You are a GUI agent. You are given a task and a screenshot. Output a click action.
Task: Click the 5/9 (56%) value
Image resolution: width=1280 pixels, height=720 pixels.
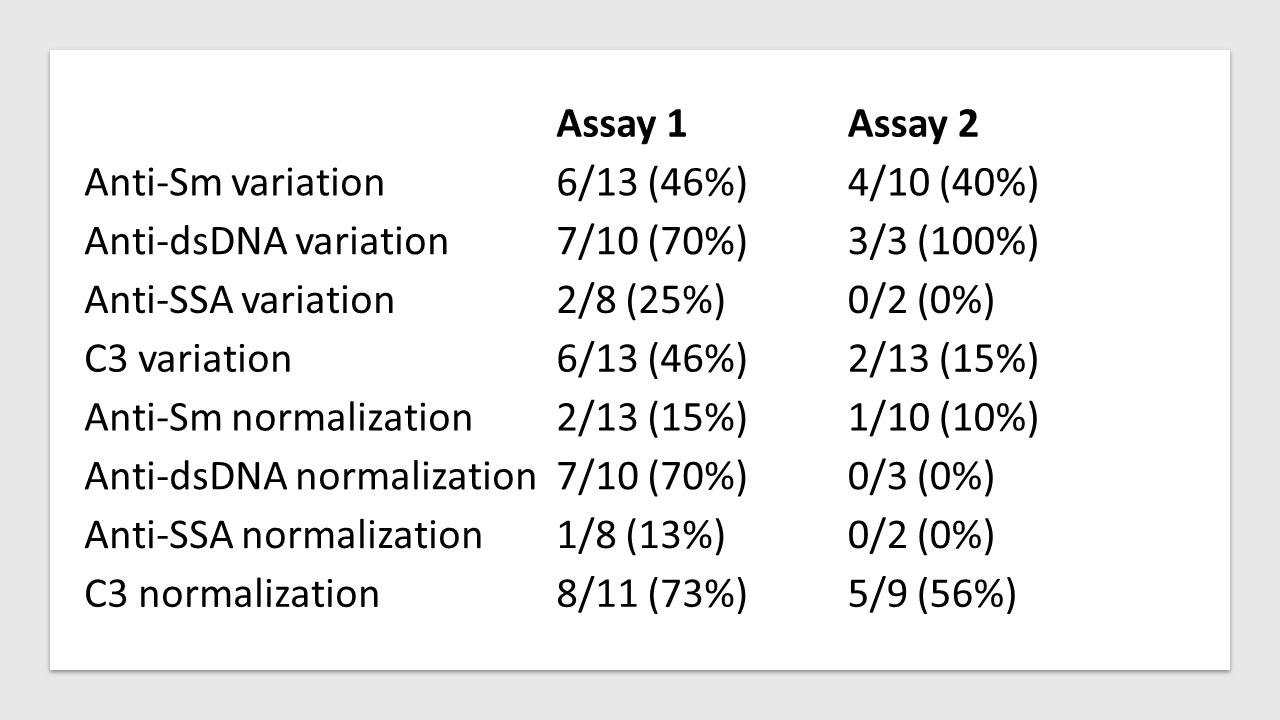[932, 593]
